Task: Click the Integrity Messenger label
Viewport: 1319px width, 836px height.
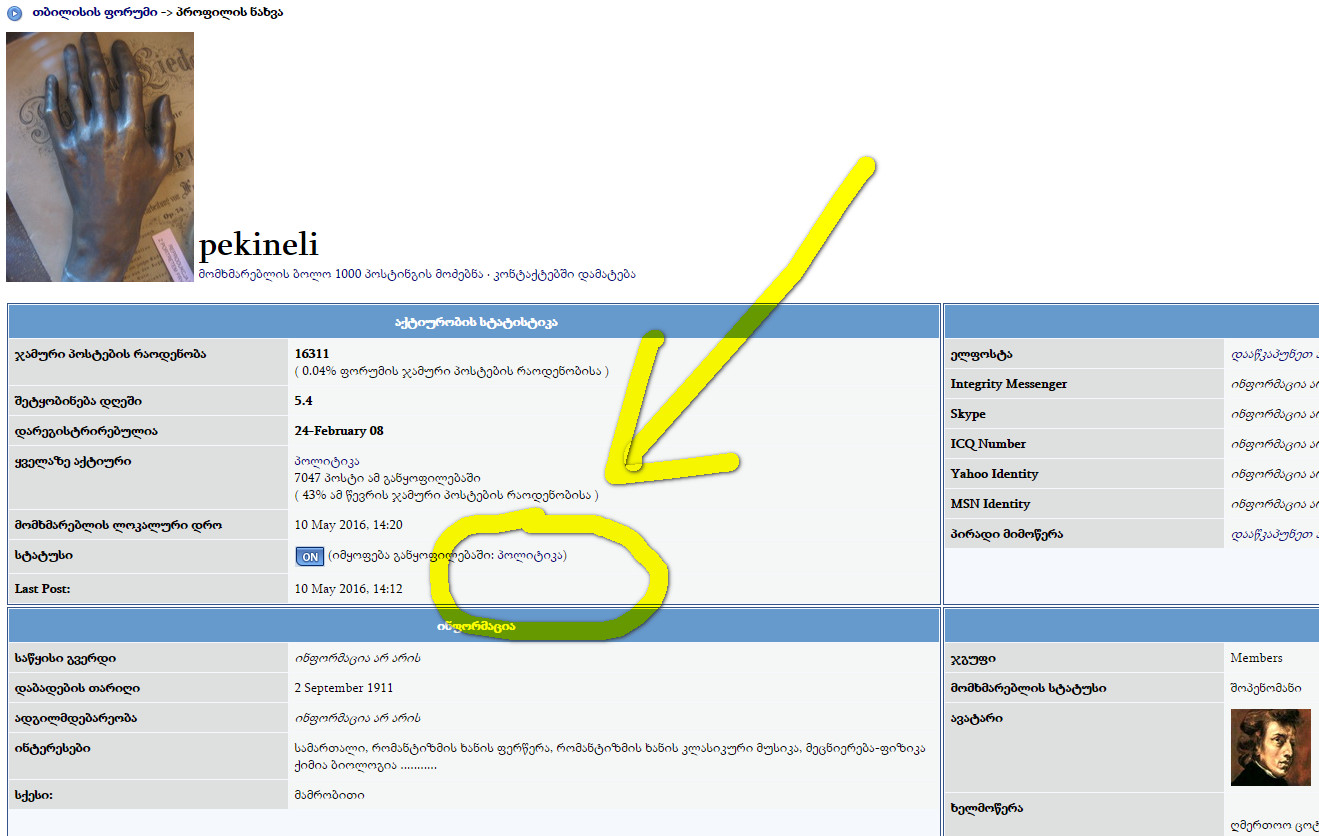Action: (1009, 384)
